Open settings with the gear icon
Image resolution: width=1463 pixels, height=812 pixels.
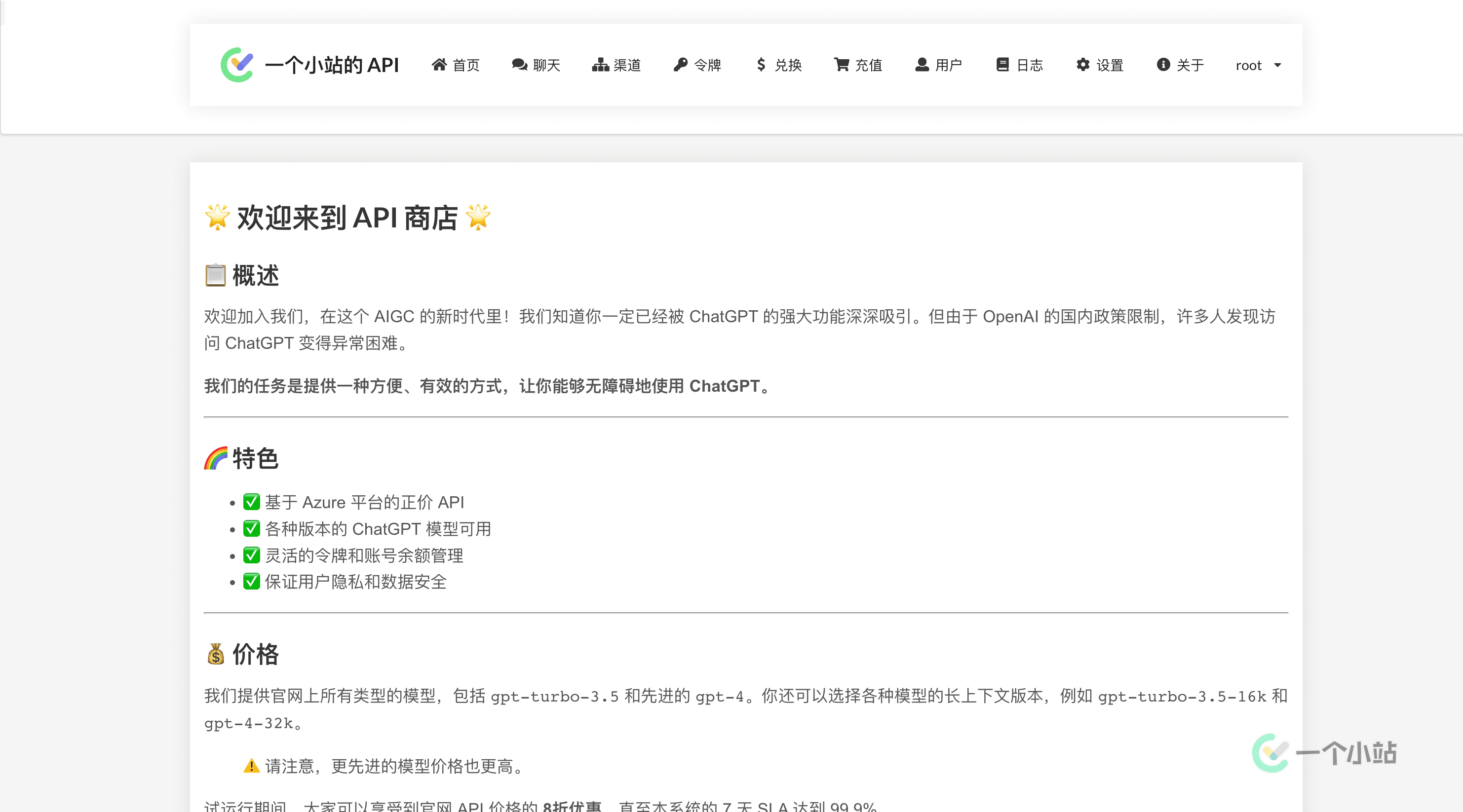(1082, 65)
